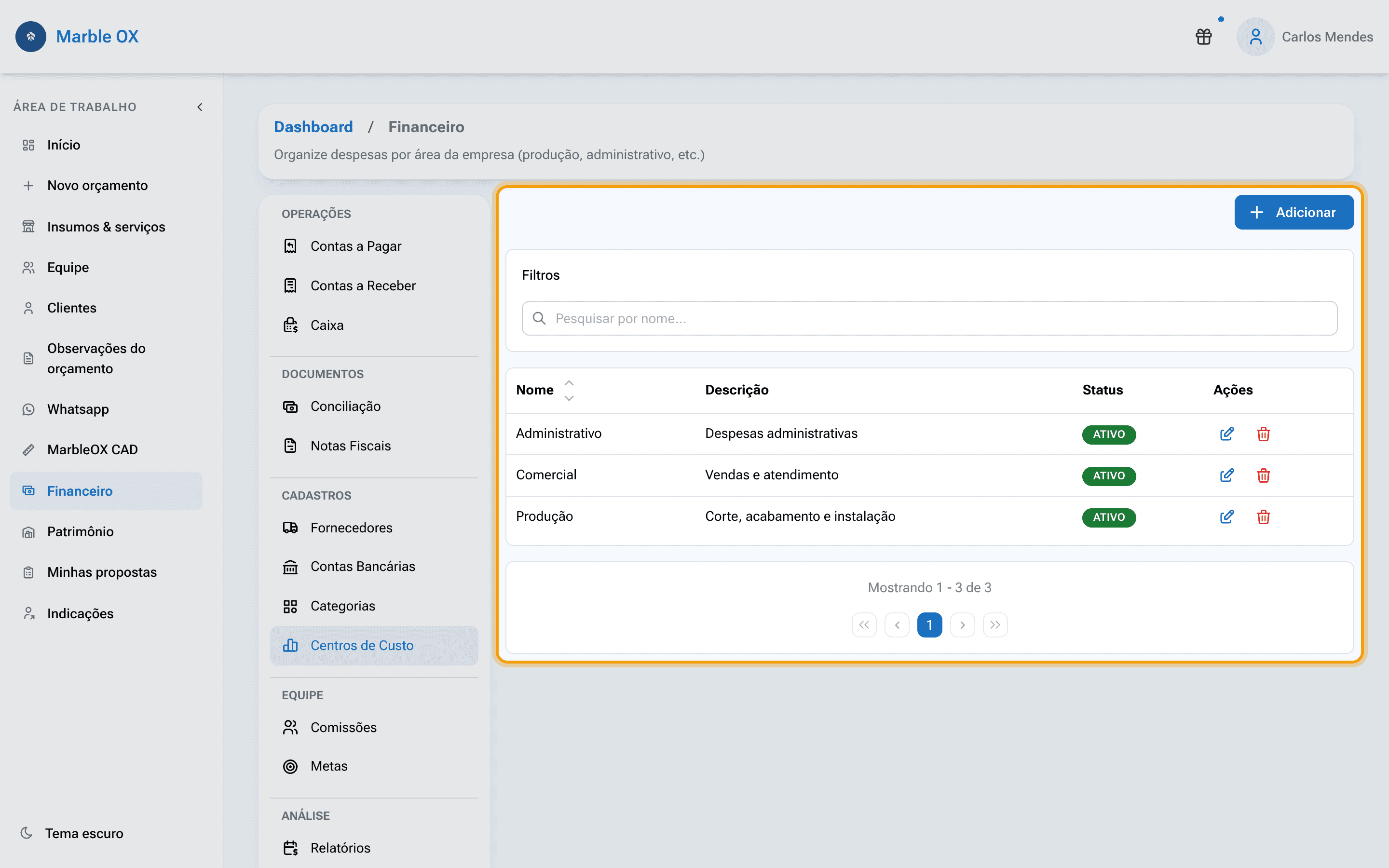Go to the last page of results
The height and width of the screenshot is (868, 1389).
[995, 624]
